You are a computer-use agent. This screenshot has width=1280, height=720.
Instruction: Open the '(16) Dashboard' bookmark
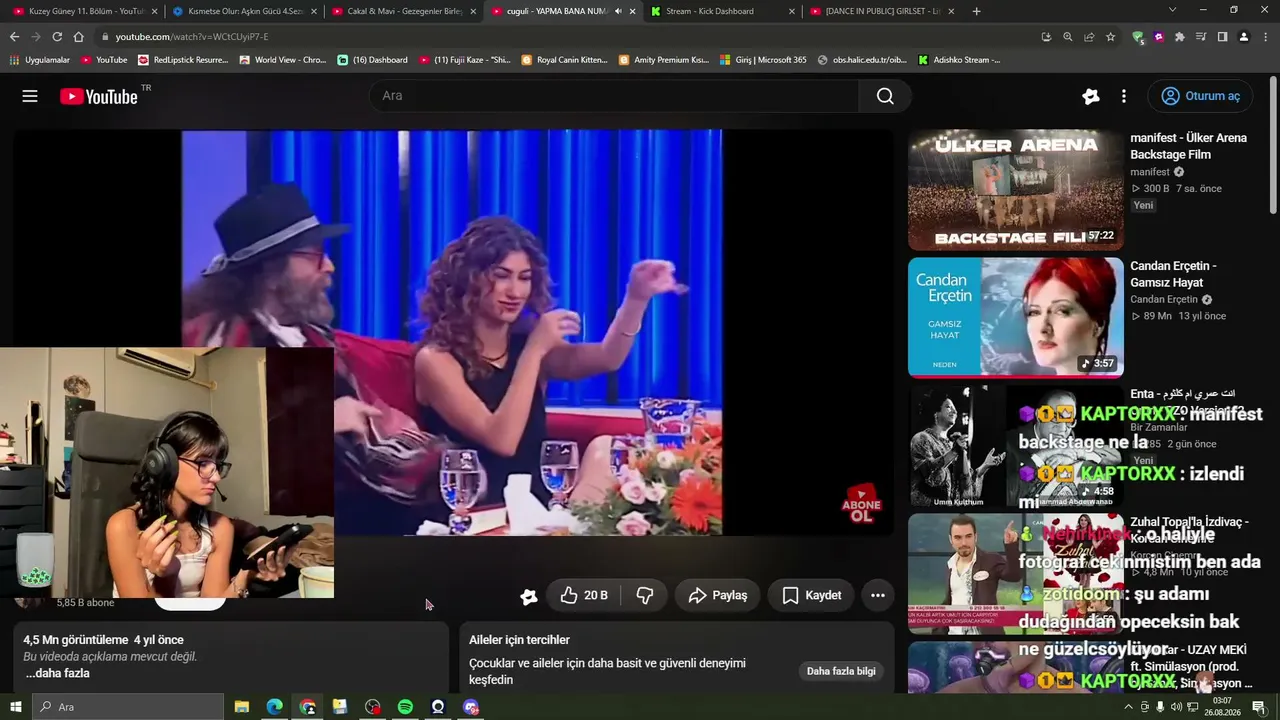tap(372, 60)
